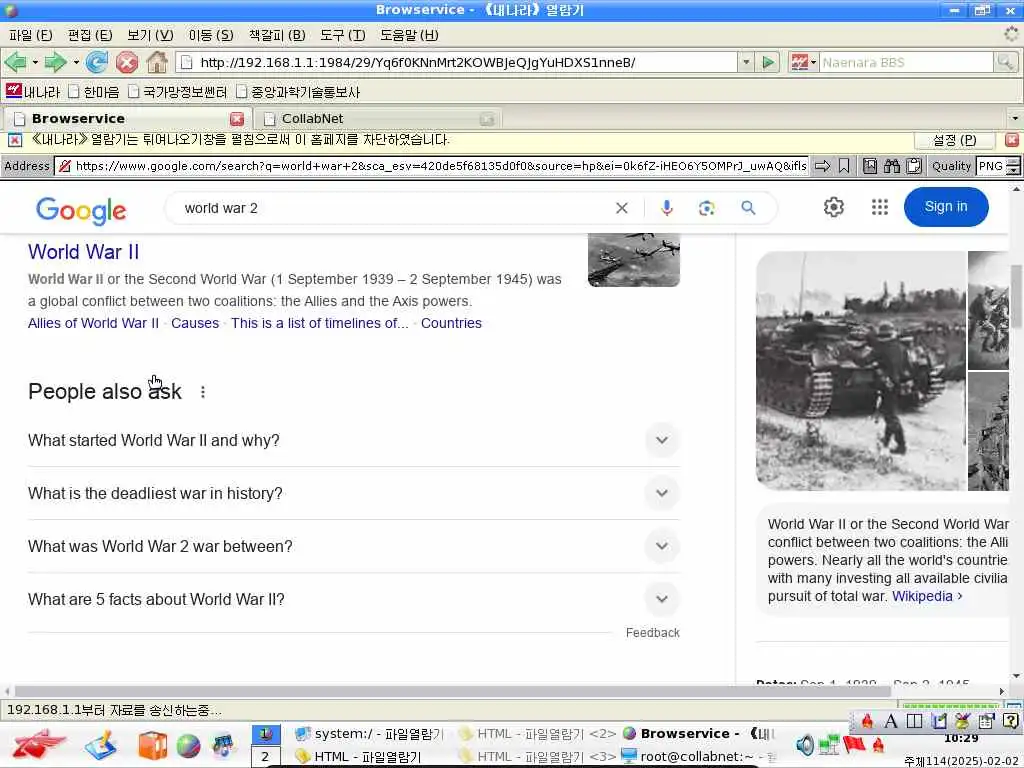Open the 도구 (T) menu

click(x=343, y=35)
